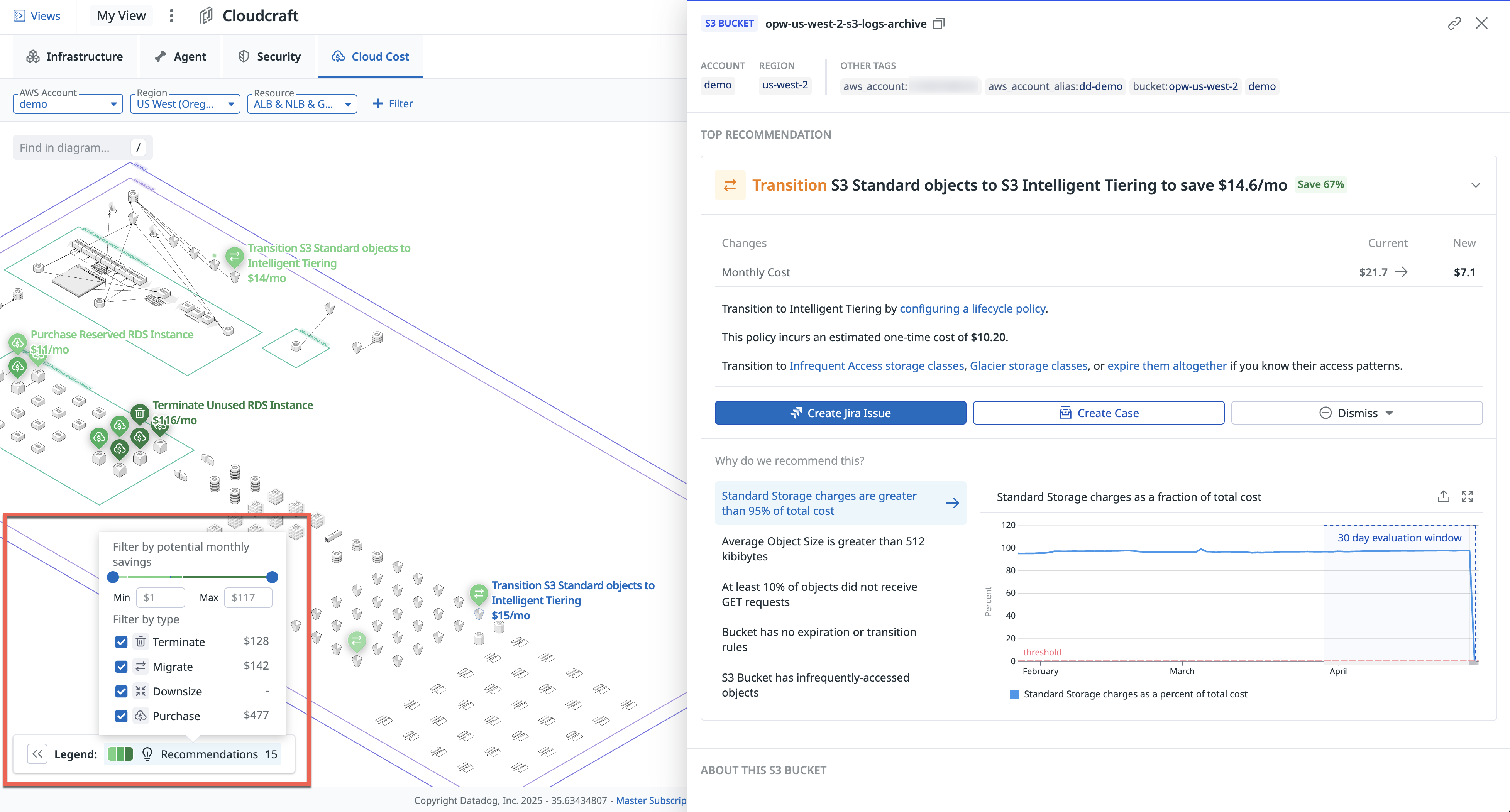This screenshot has height=812, width=1510.
Task: Uncheck the Migrate type checkbox
Action: pyautogui.click(x=121, y=667)
